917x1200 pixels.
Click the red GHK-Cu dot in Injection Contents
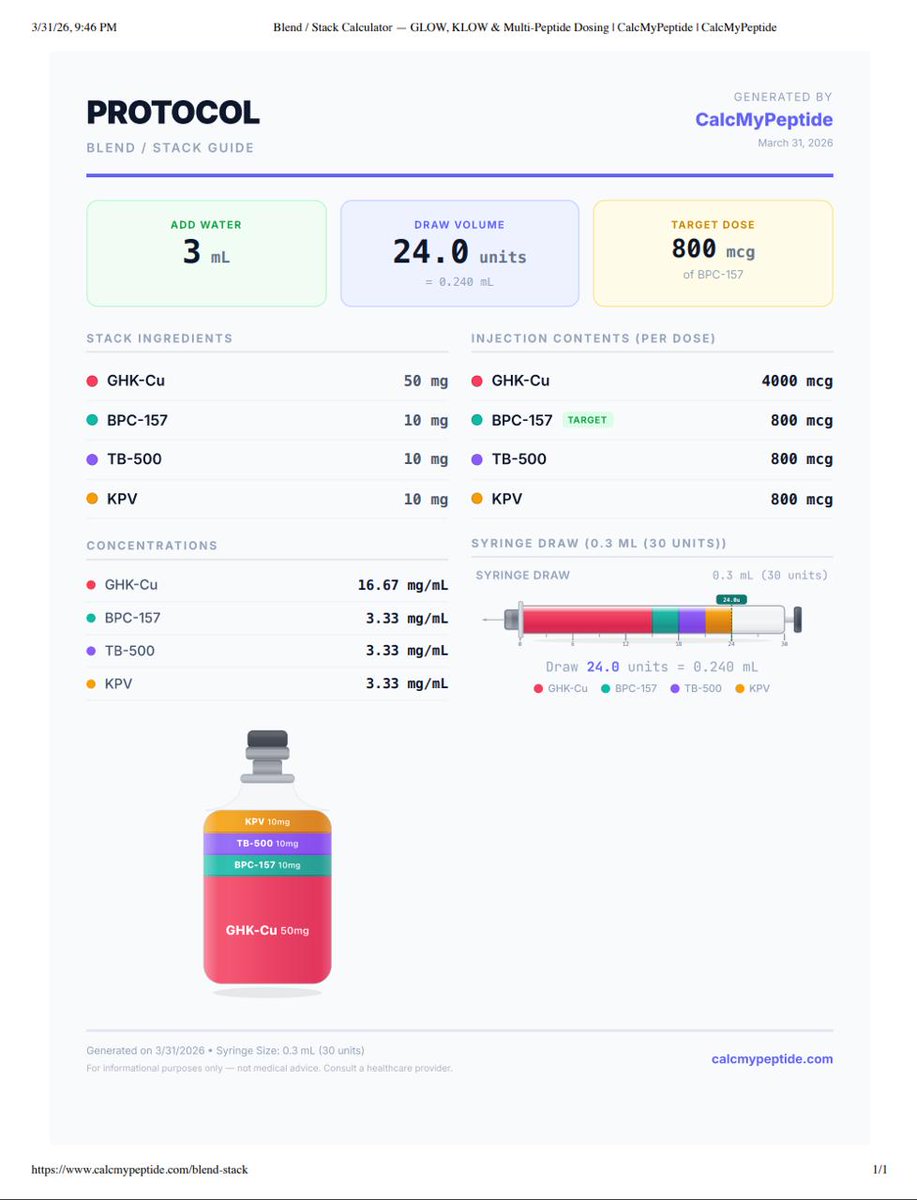tap(476, 381)
